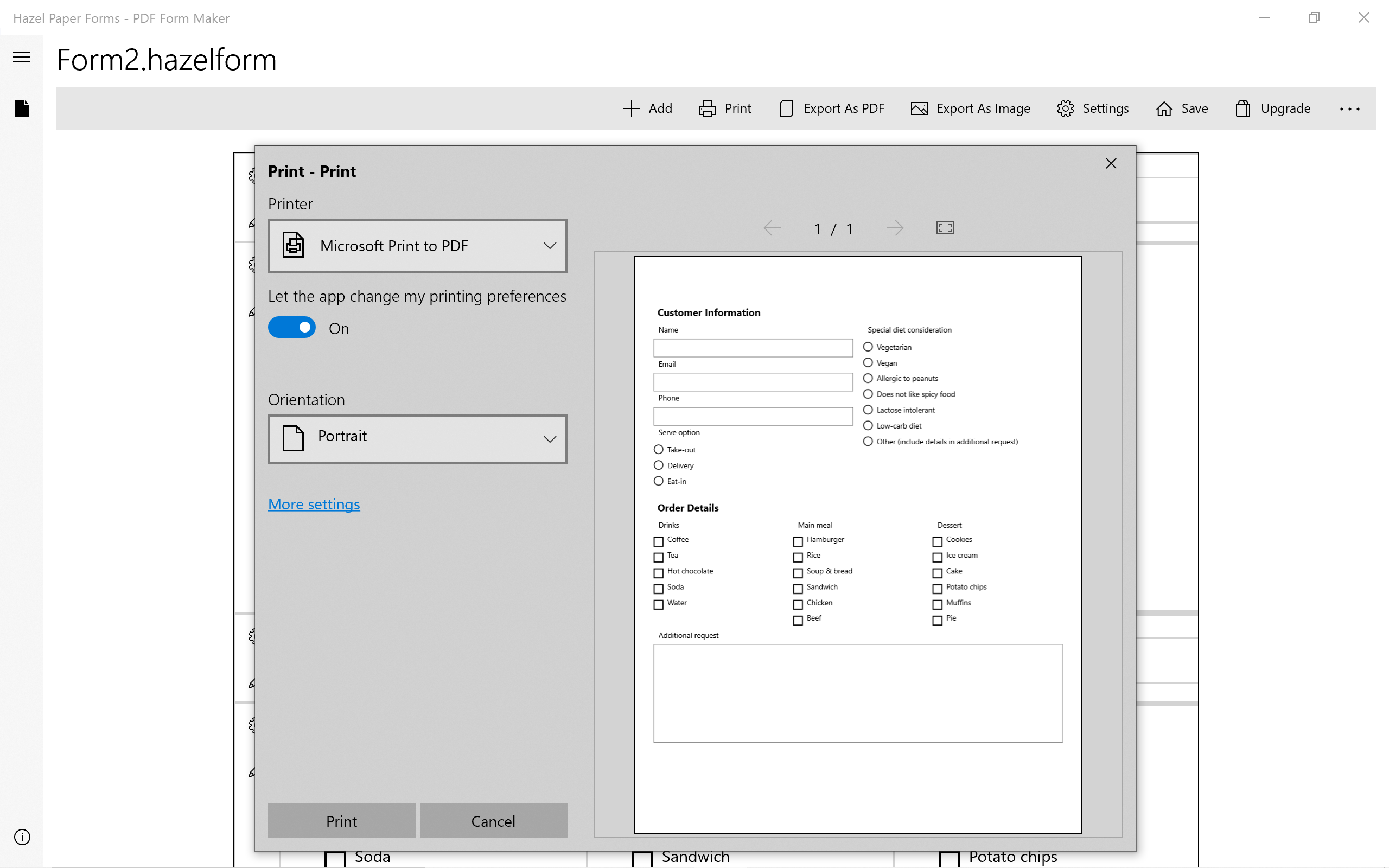The image size is (1389, 868).
Task: Click the Print toolbar button
Action: tap(725, 108)
